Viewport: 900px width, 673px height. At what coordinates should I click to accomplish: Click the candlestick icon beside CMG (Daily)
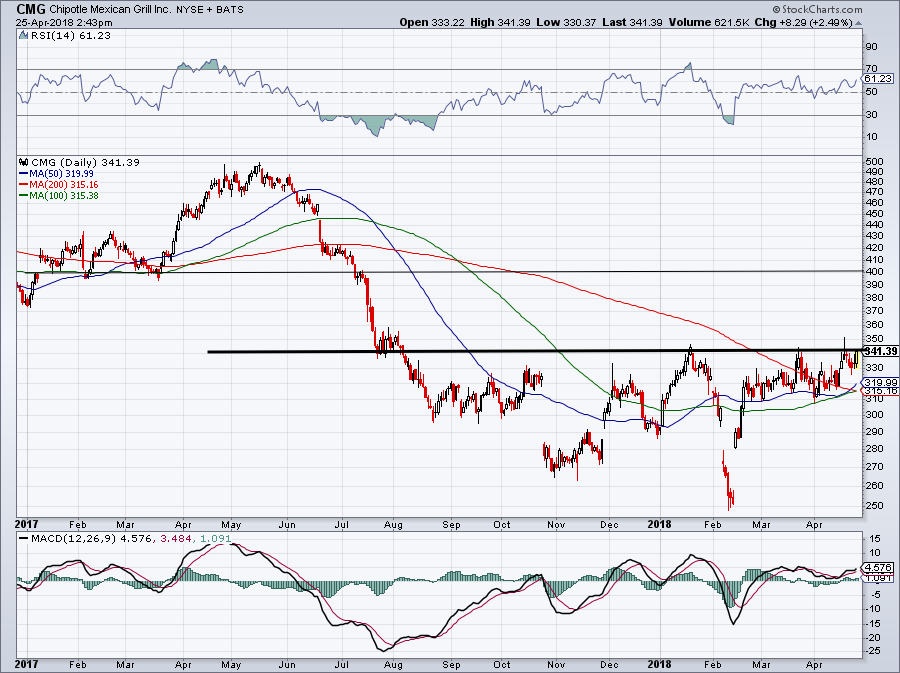pyautogui.click(x=24, y=162)
